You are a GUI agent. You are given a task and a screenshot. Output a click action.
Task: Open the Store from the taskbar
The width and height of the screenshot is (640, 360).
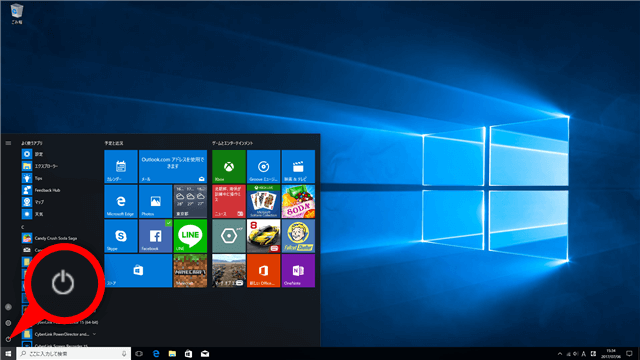189,353
